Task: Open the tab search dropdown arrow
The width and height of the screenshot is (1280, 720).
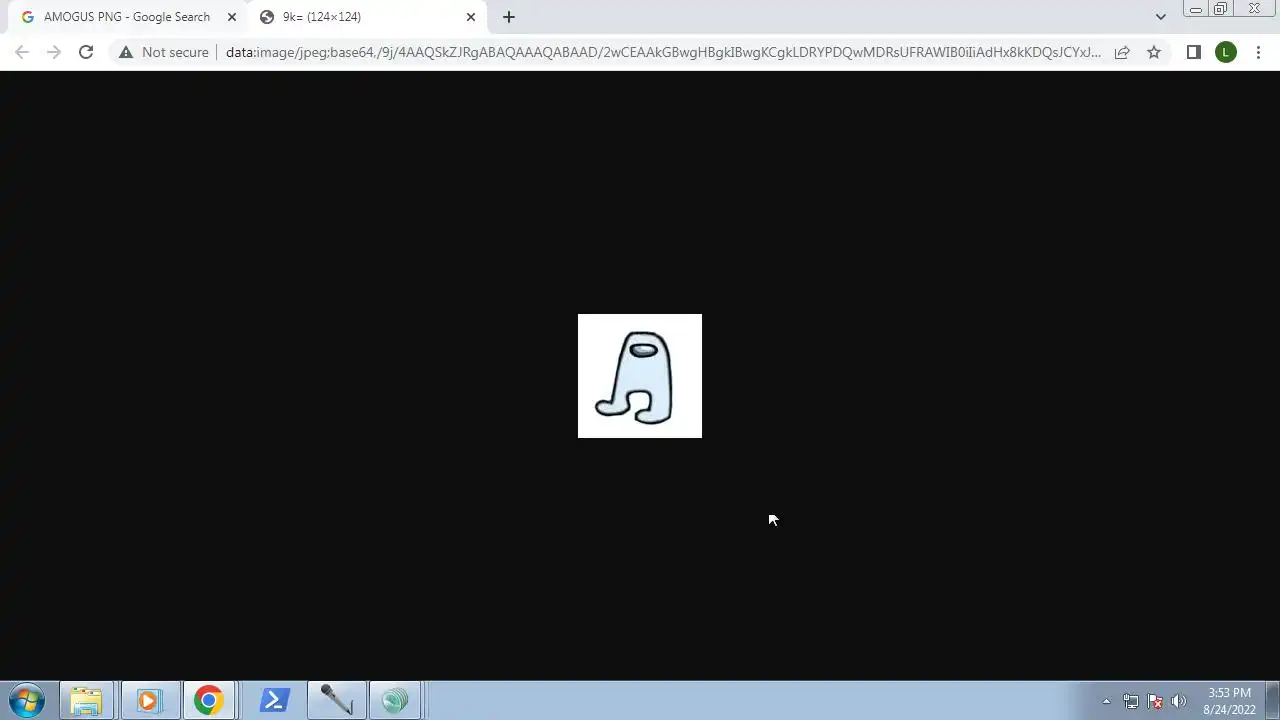Action: click(1160, 17)
